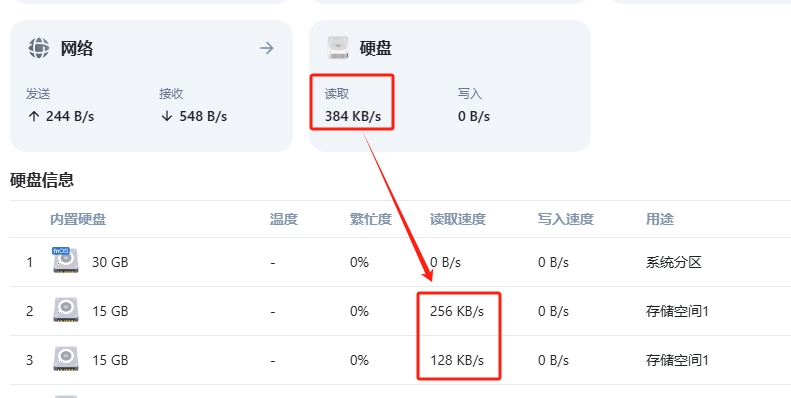The width and height of the screenshot is (791, 398).
Task: Click the 读取速度 column header
Action: coord(458,219)
